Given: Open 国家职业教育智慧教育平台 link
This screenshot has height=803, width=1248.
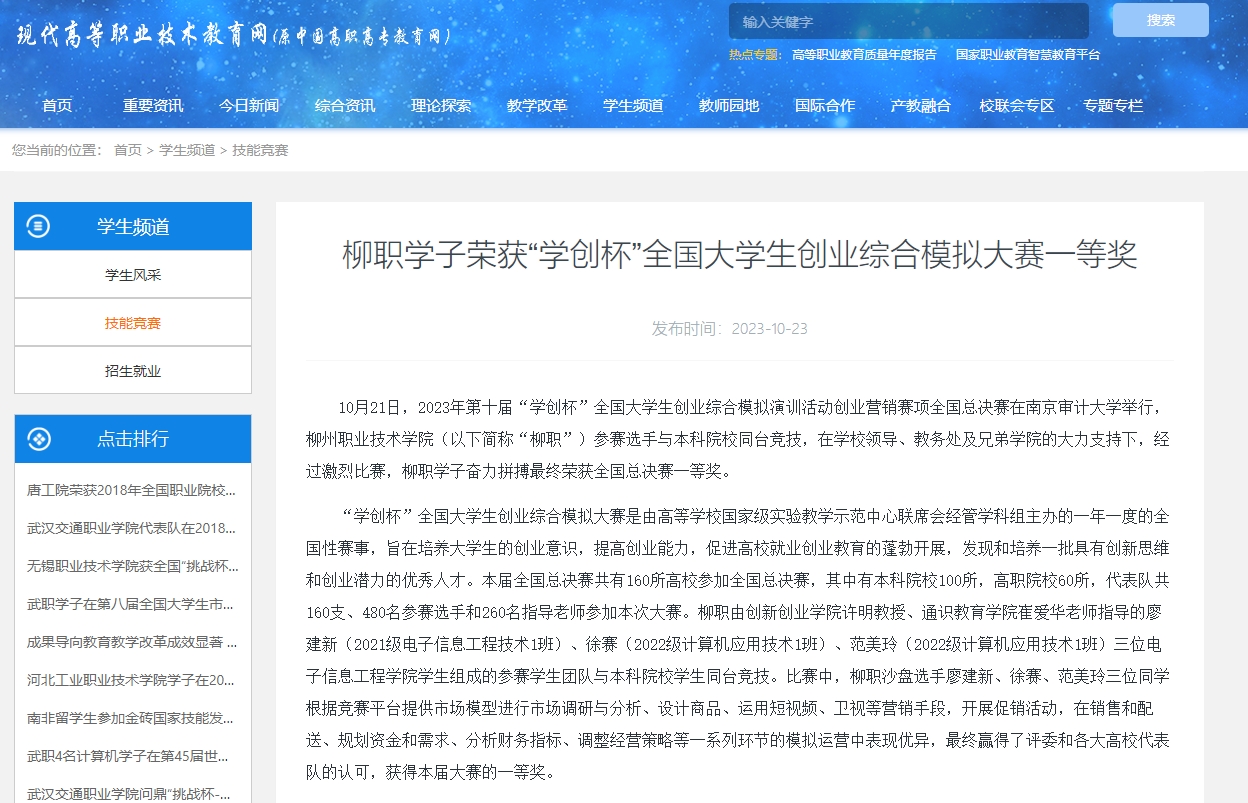Looking at the screenshot, I should pos(1027,55).
